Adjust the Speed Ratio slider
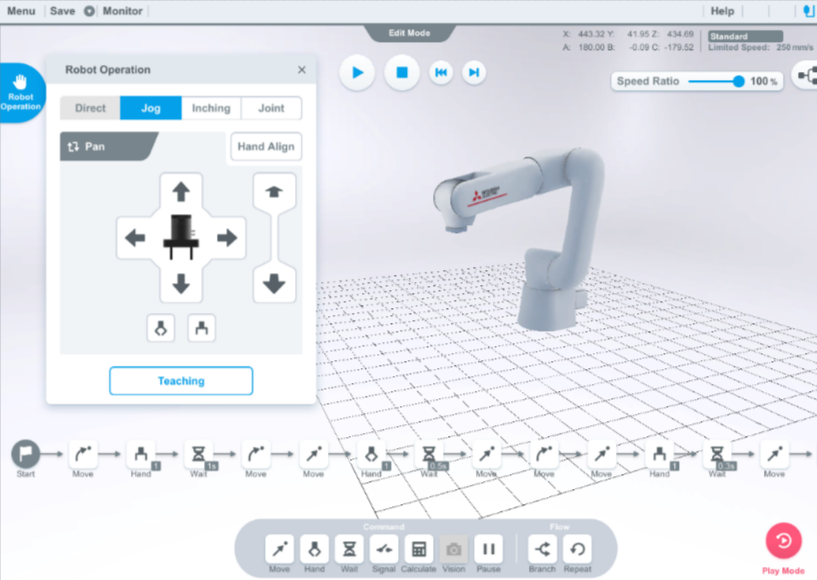817x580 pixels. pyautogui.click(x=739, y=81)
